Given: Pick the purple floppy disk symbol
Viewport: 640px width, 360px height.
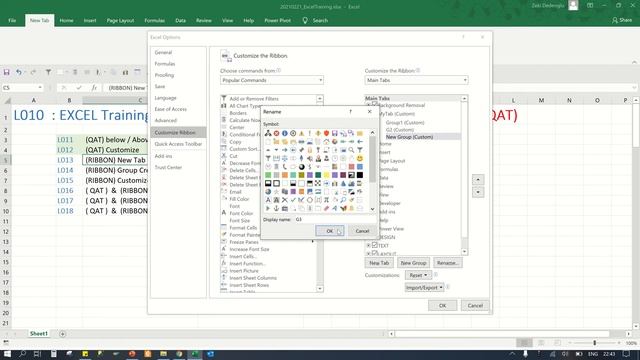Looking at the screenshot, I should point(335,133).
